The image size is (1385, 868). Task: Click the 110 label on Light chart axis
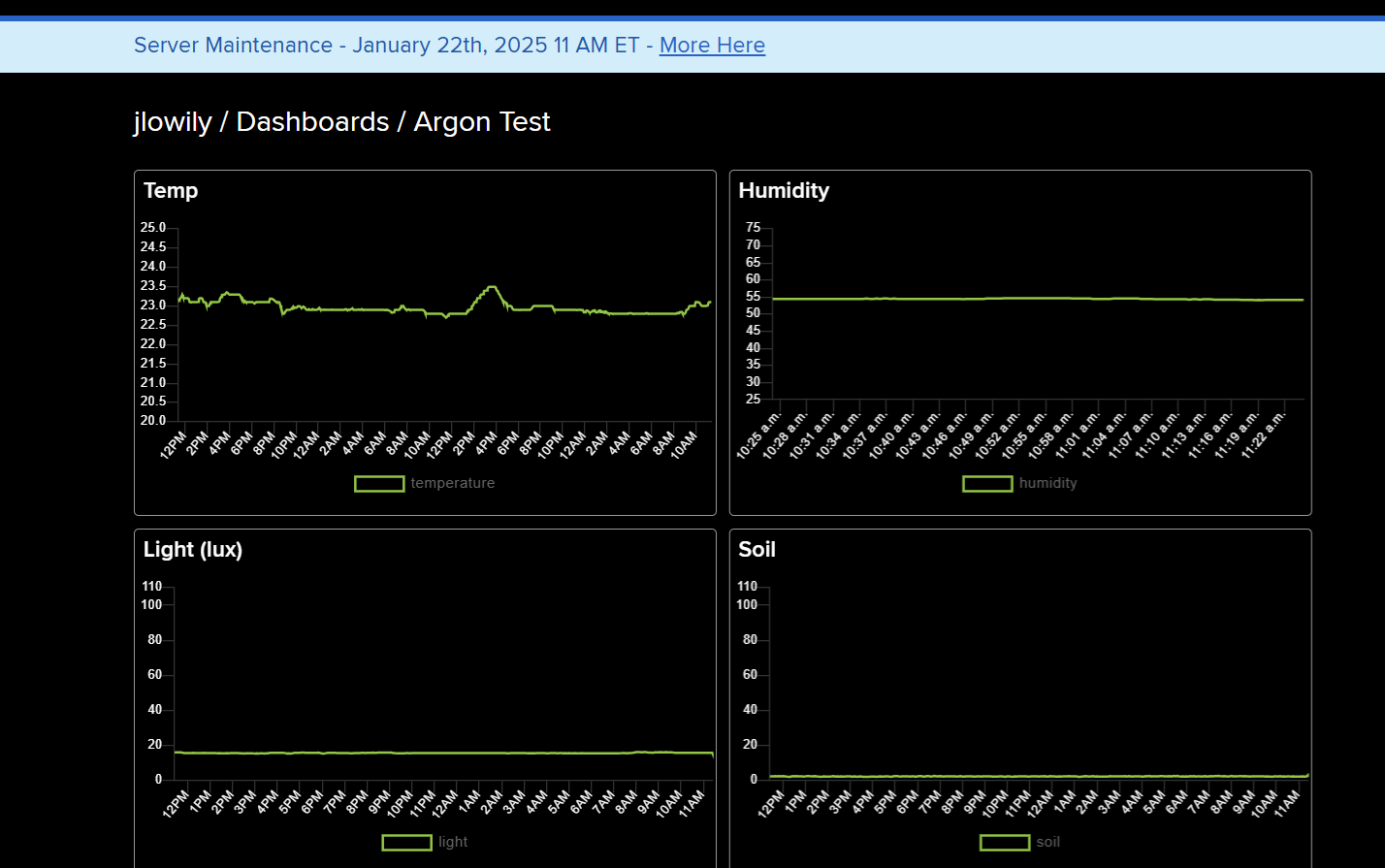pyautogui.click(x=152, y=587)
